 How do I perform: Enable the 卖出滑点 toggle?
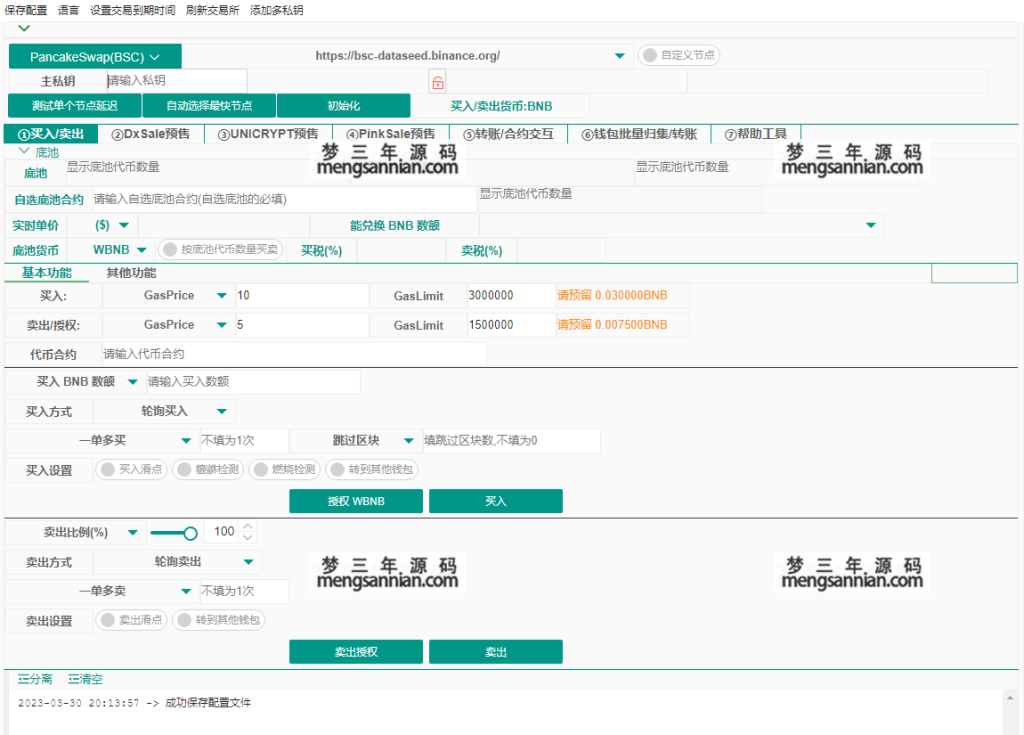pyautogui.click(x=132, y=619)
